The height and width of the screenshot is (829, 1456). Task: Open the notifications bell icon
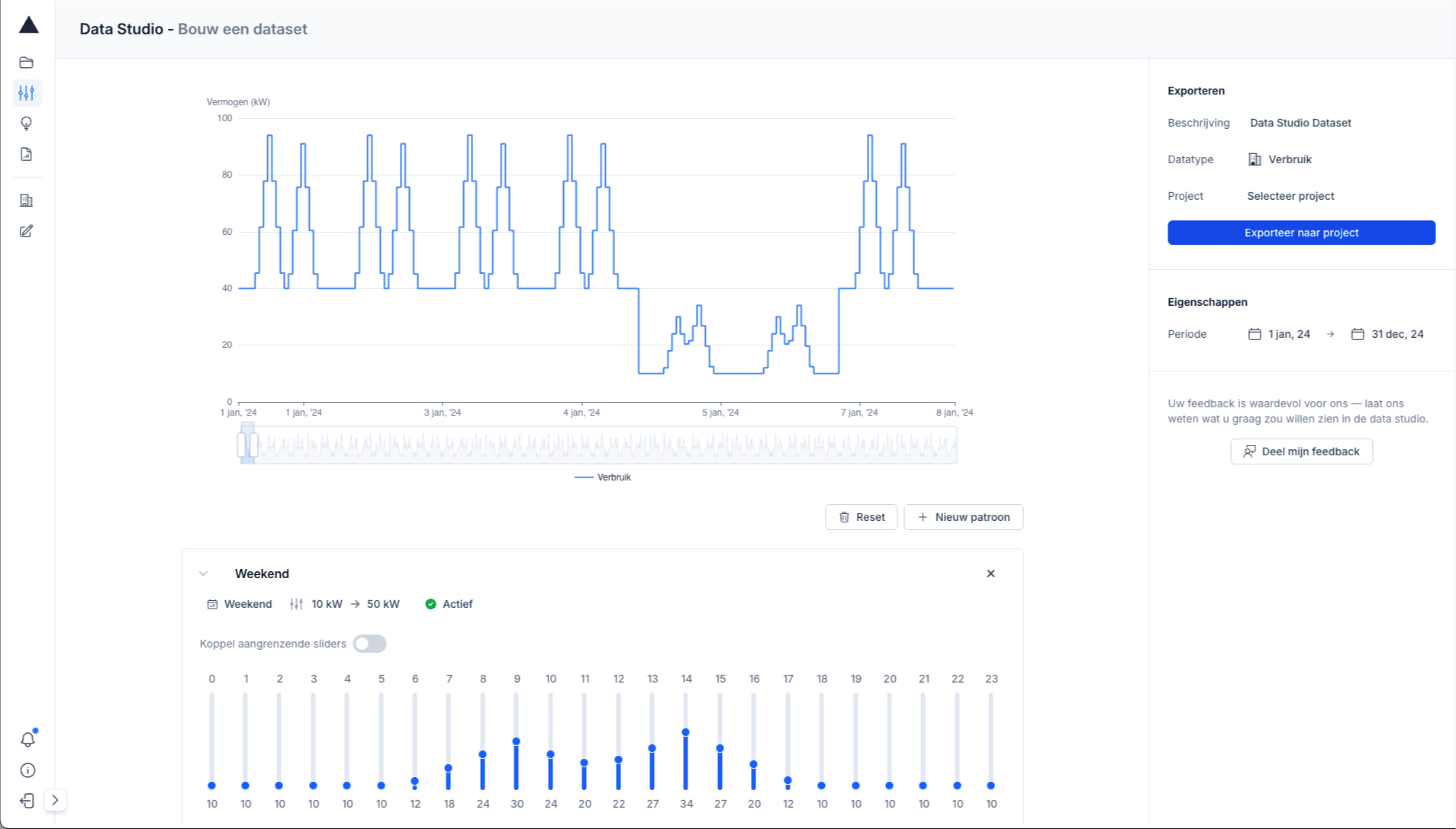pyautogui.click(x=27, y=739)
